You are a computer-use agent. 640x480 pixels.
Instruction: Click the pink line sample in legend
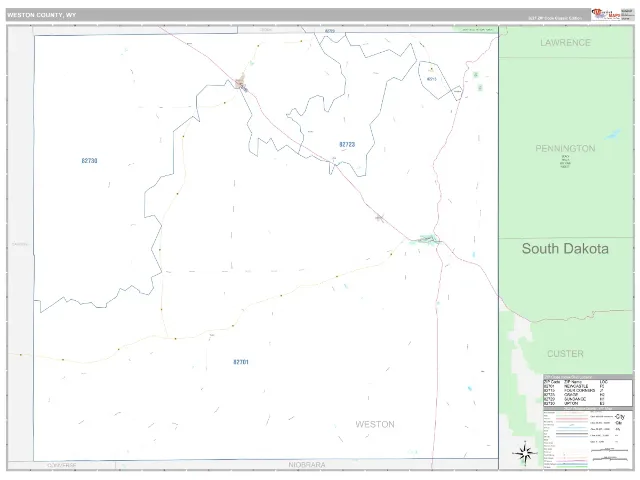(572, 419)
